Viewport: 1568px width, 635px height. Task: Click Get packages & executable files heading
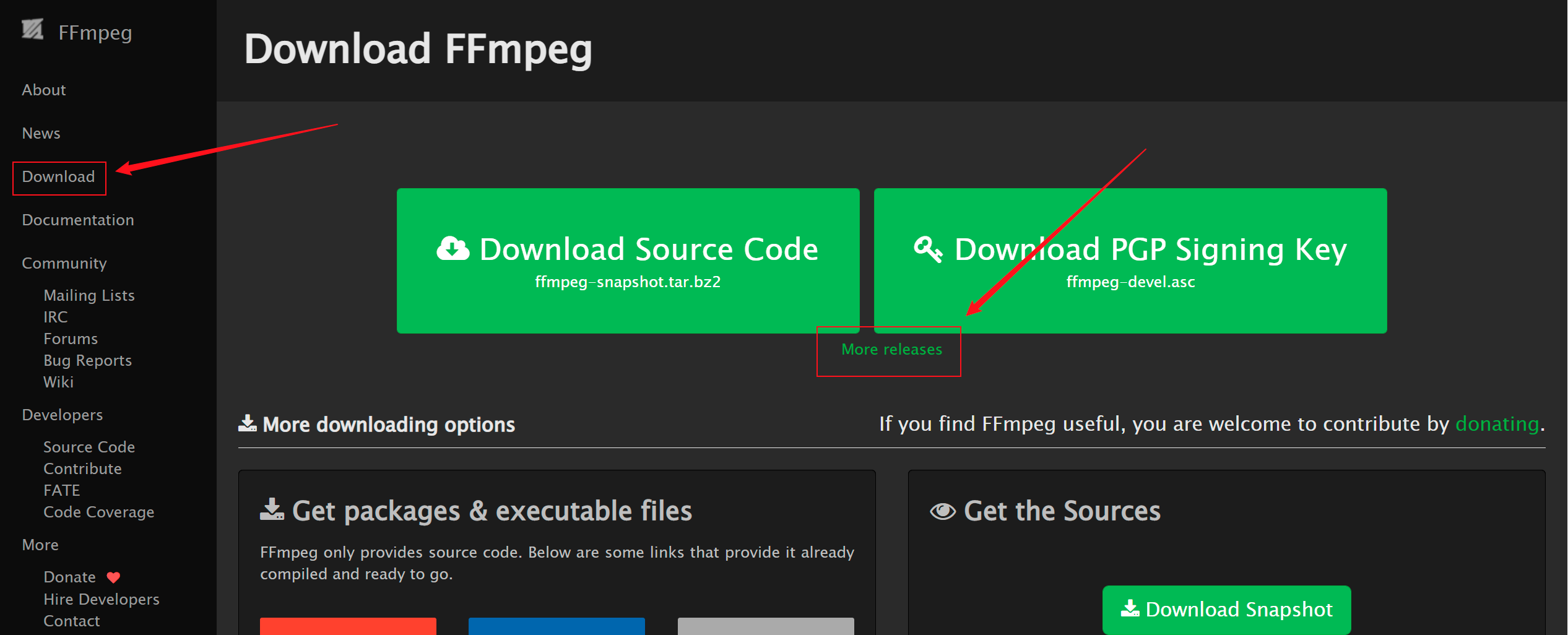click(492, 511)
